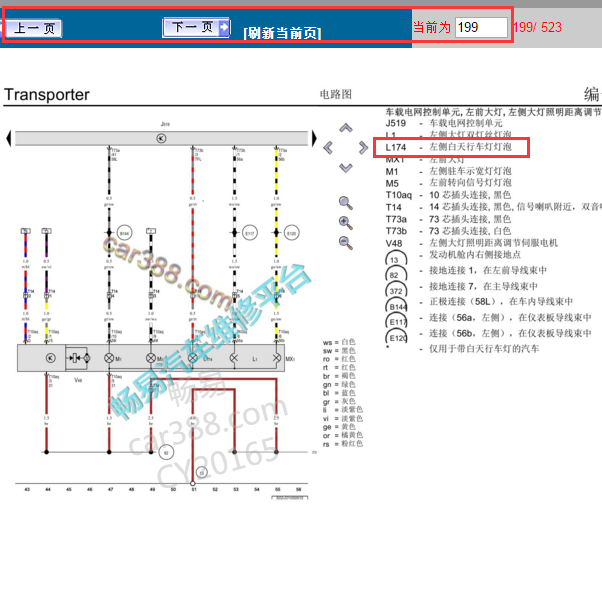Go to previous page with 上一页 button

pyautogui.click(x=34, y=28)
